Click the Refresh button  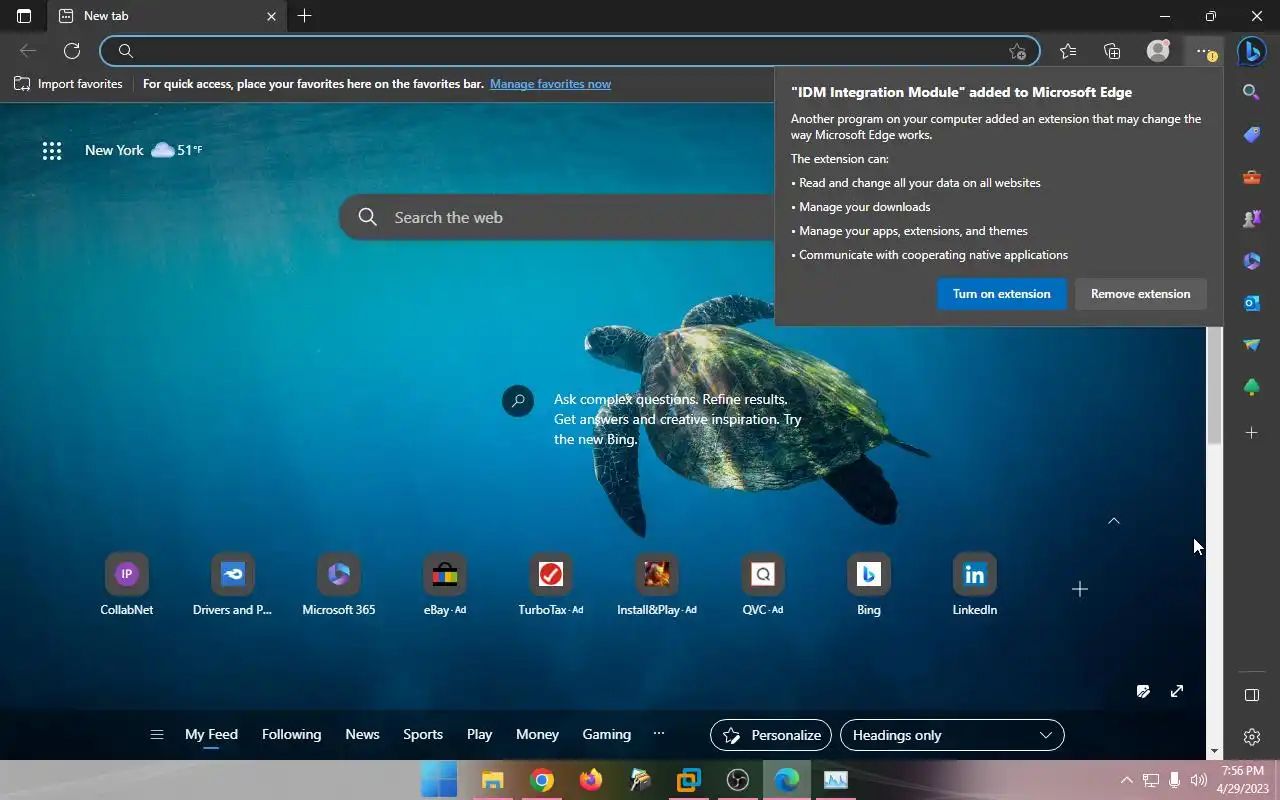[72, 51]
